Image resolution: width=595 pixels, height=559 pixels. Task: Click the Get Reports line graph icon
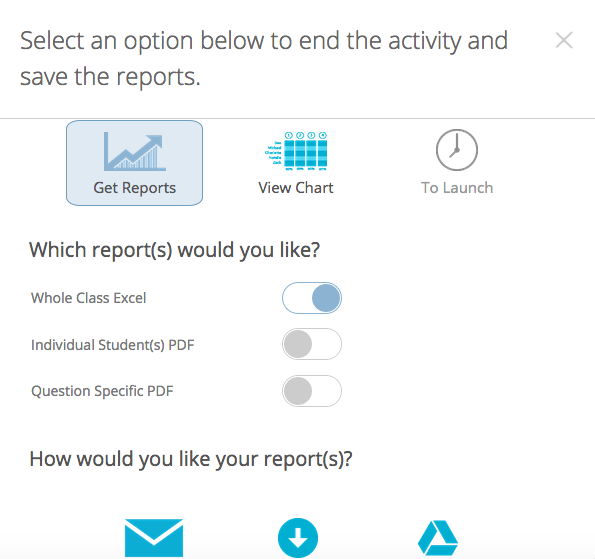tap(135, 151)
